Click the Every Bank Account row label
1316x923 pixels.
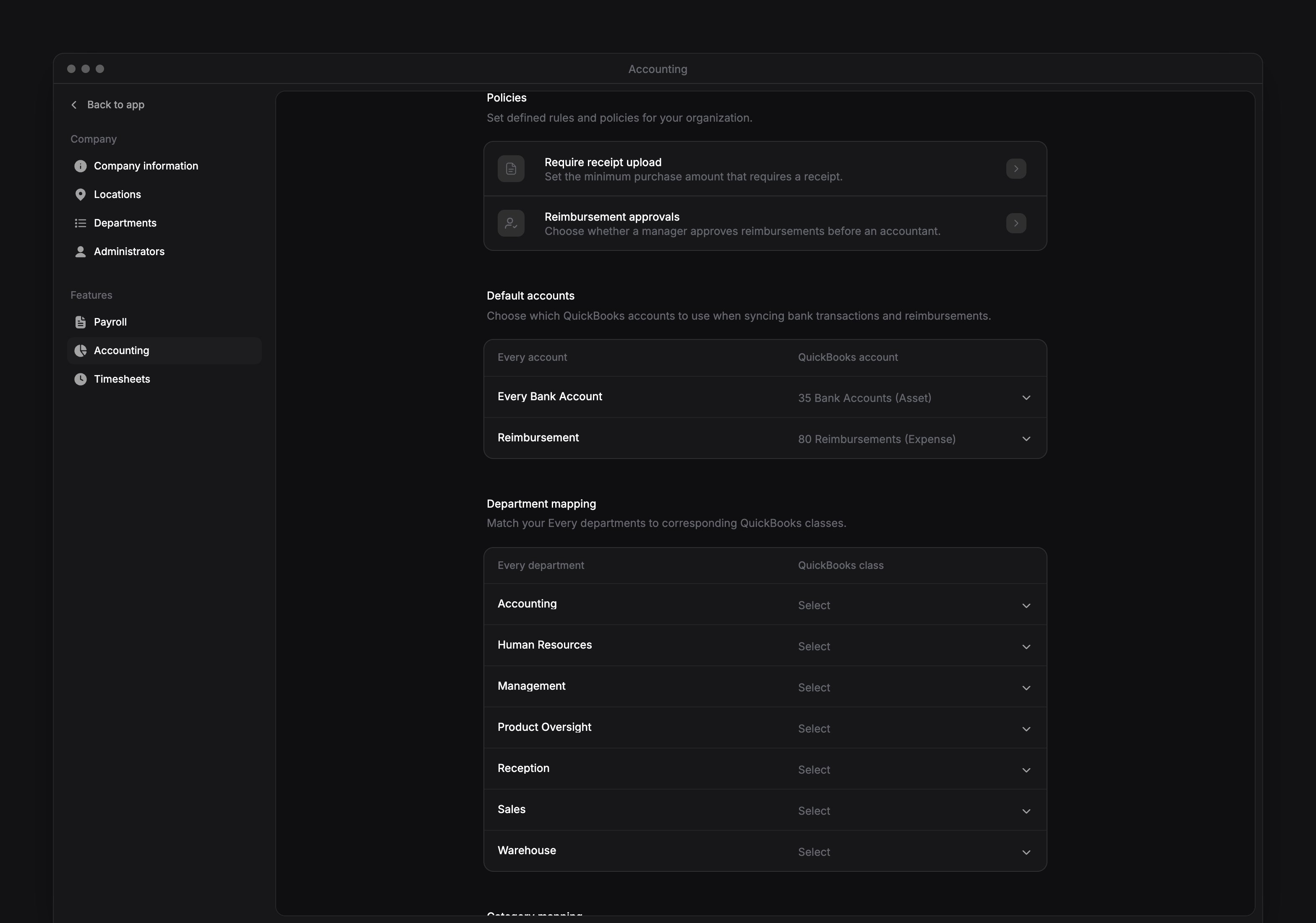pos(550,396)
